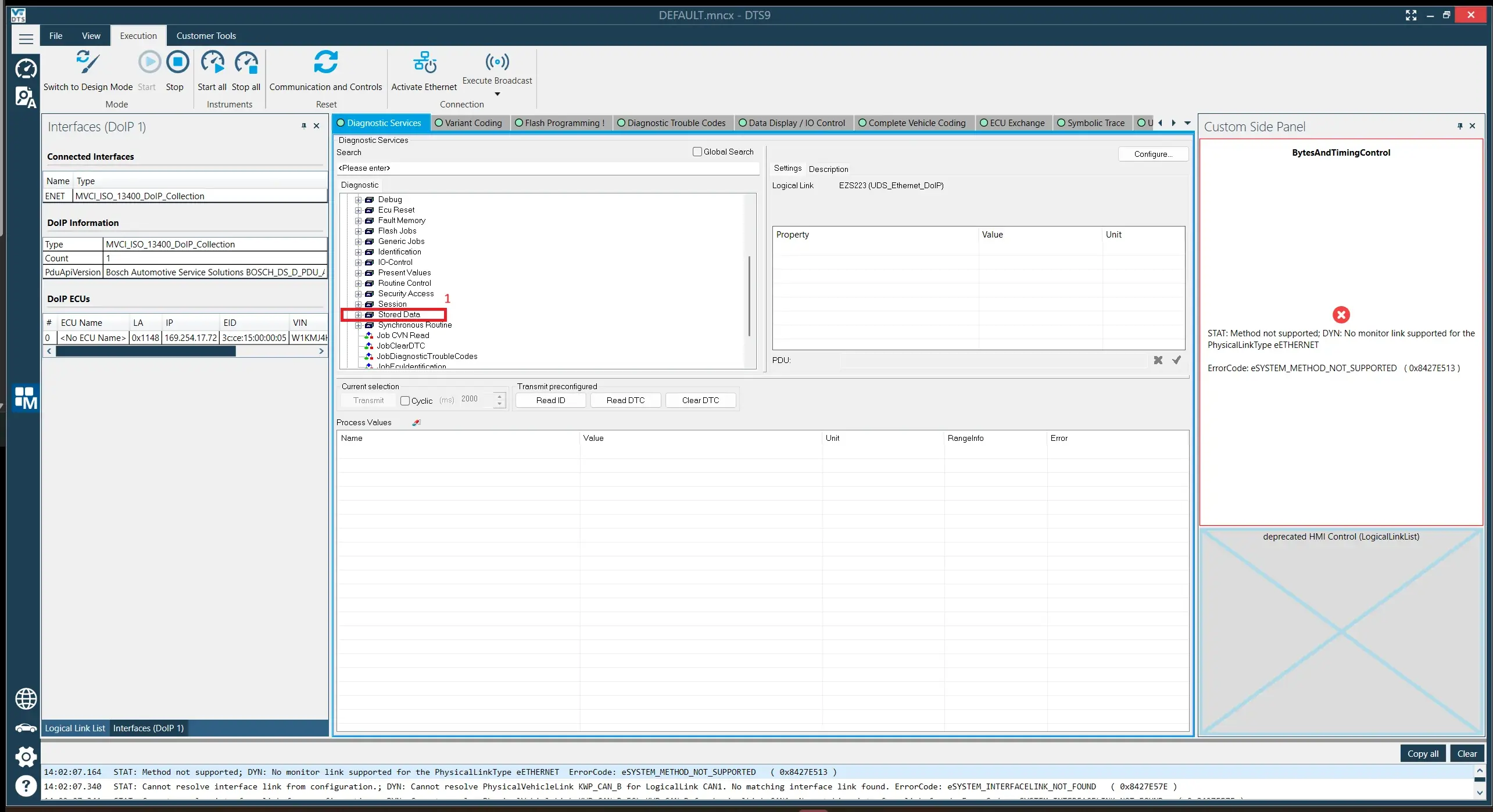Click the Read ID button
The width and height of the screenshot is (1493, 812).
coord(550,400)
